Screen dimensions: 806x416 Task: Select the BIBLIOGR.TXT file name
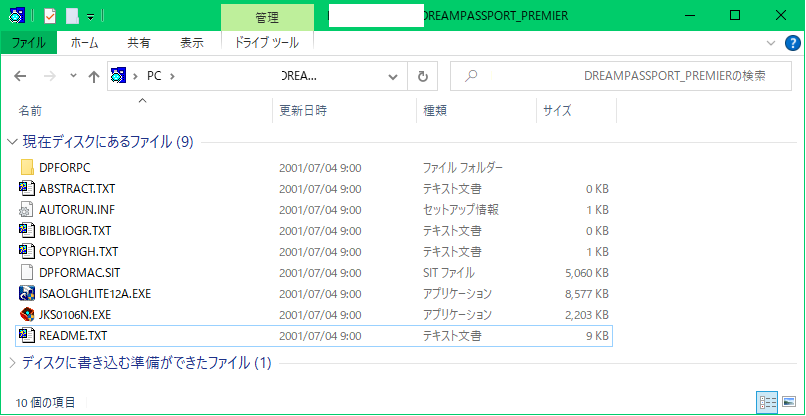tap(75, 231)
